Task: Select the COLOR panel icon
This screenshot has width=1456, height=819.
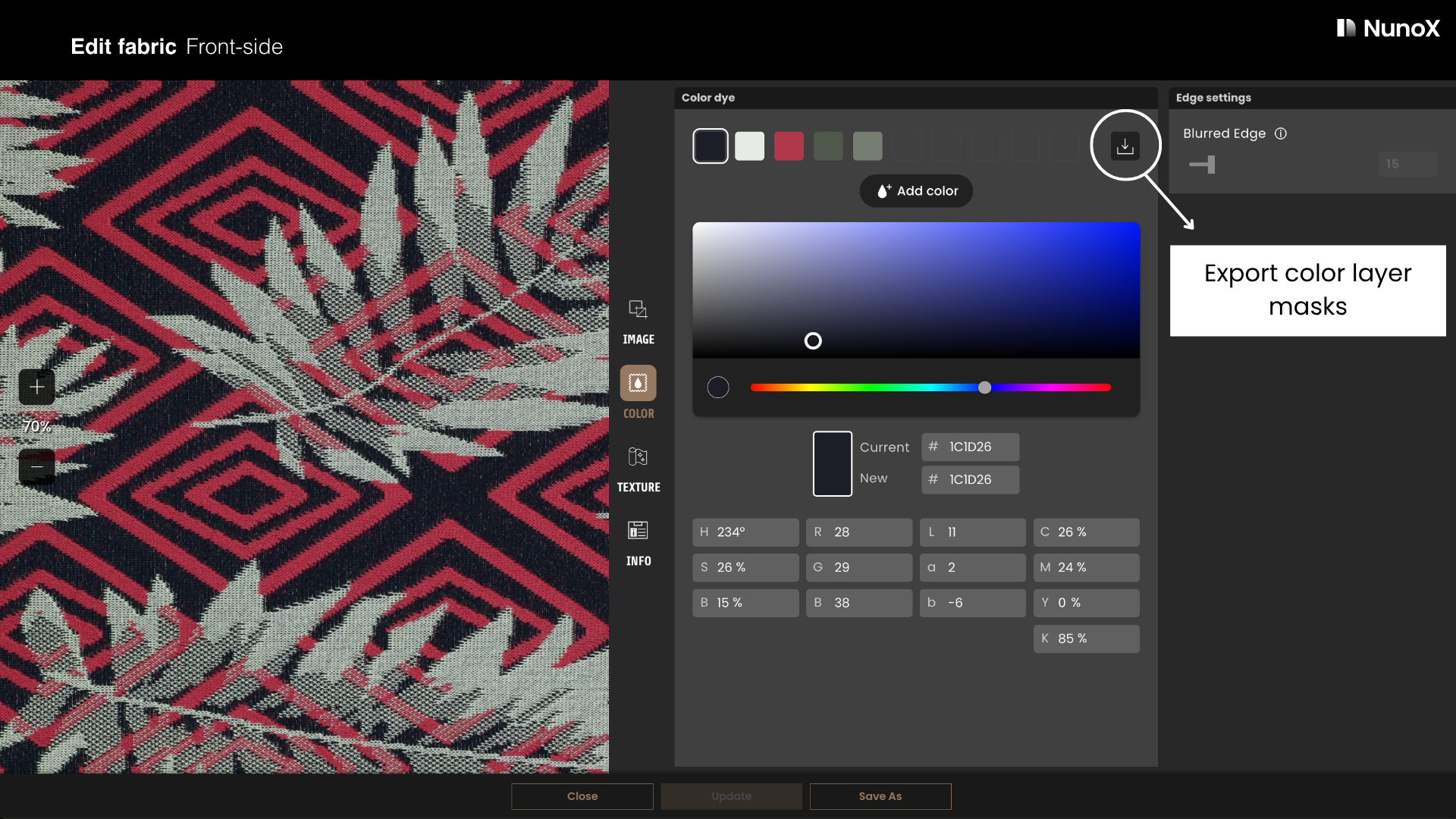Action: (638, 383)
